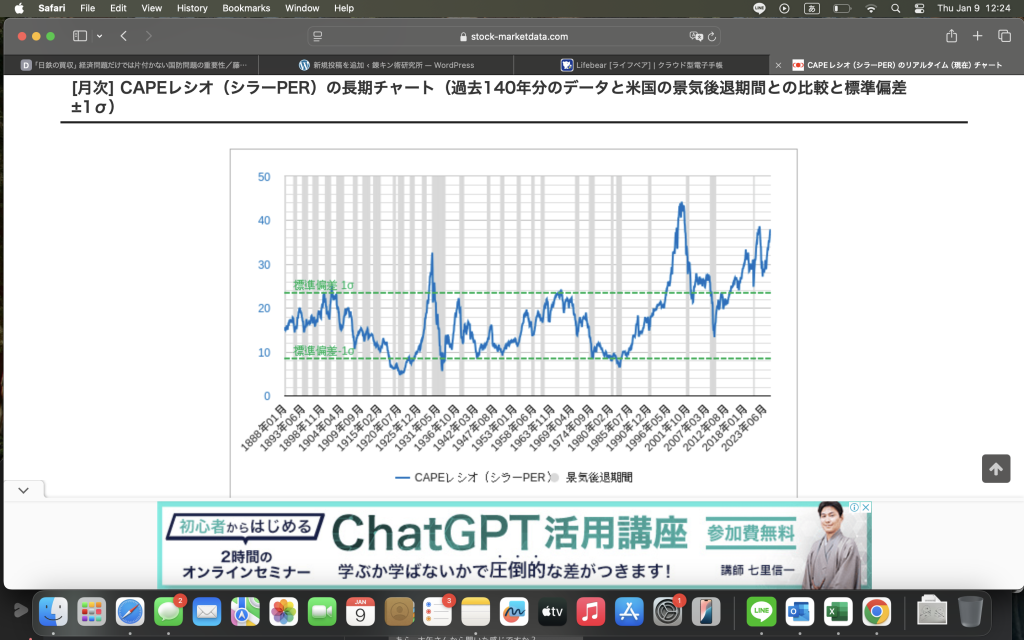The image size is (1024, 640).
Task: Open the Excel app in the Dock
Action: coord(836,611)
